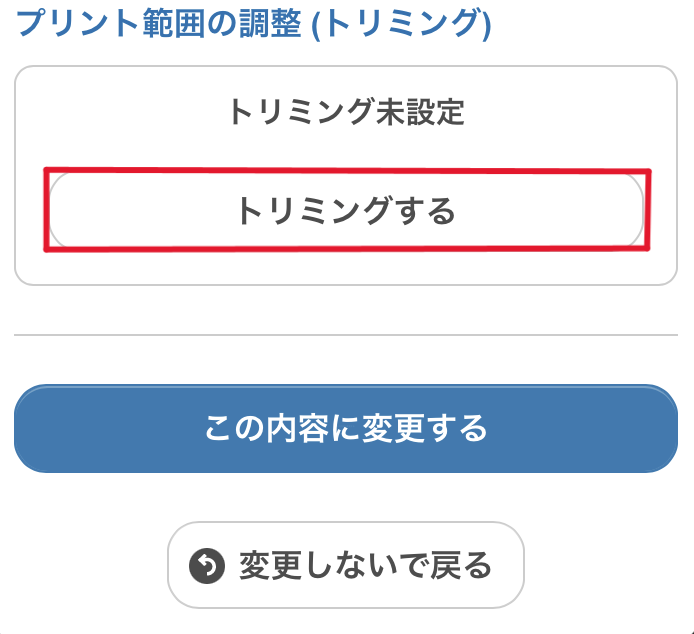Image resolution: width=694 pixels, height=634 pixels.
Task: Open the trimming editor with トリミングする
Action: (346, 209)
